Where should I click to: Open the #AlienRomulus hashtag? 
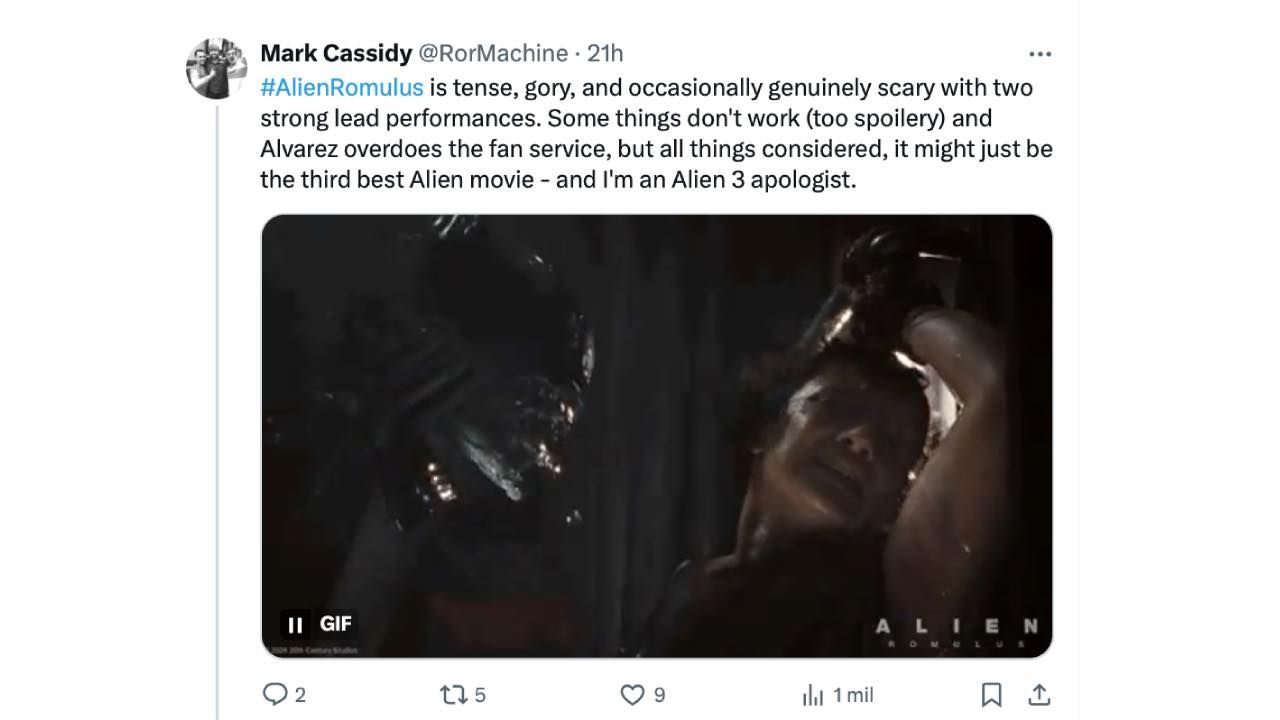pyautogui.click(x=341, y=87)
